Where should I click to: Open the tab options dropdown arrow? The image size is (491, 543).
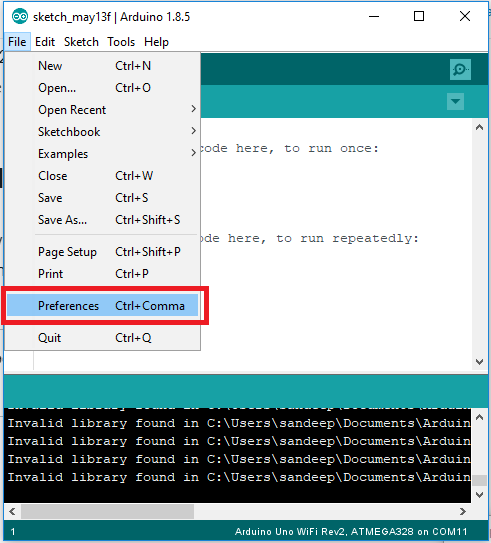455,101
